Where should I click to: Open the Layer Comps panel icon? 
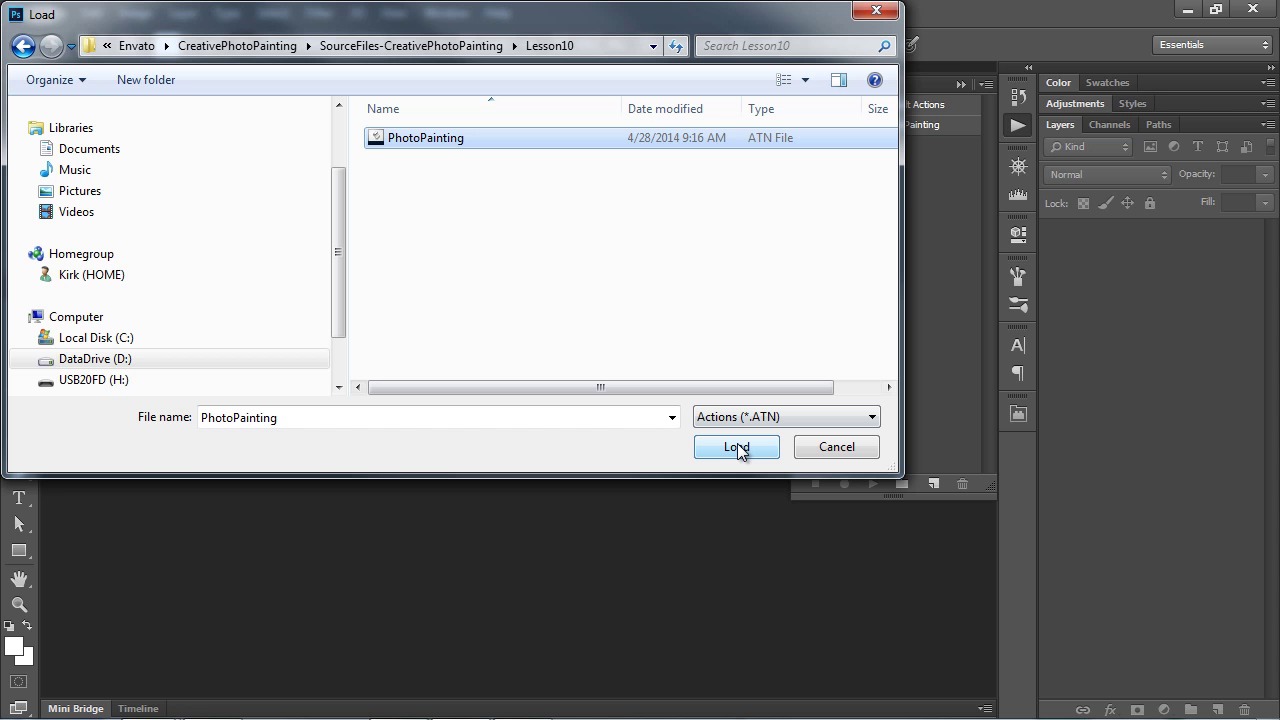point(1018,414)
